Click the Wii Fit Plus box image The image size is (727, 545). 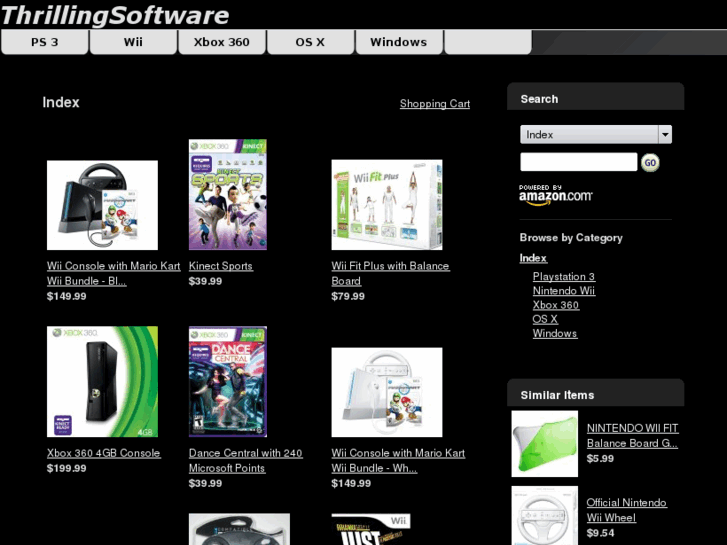coord(387,205)
